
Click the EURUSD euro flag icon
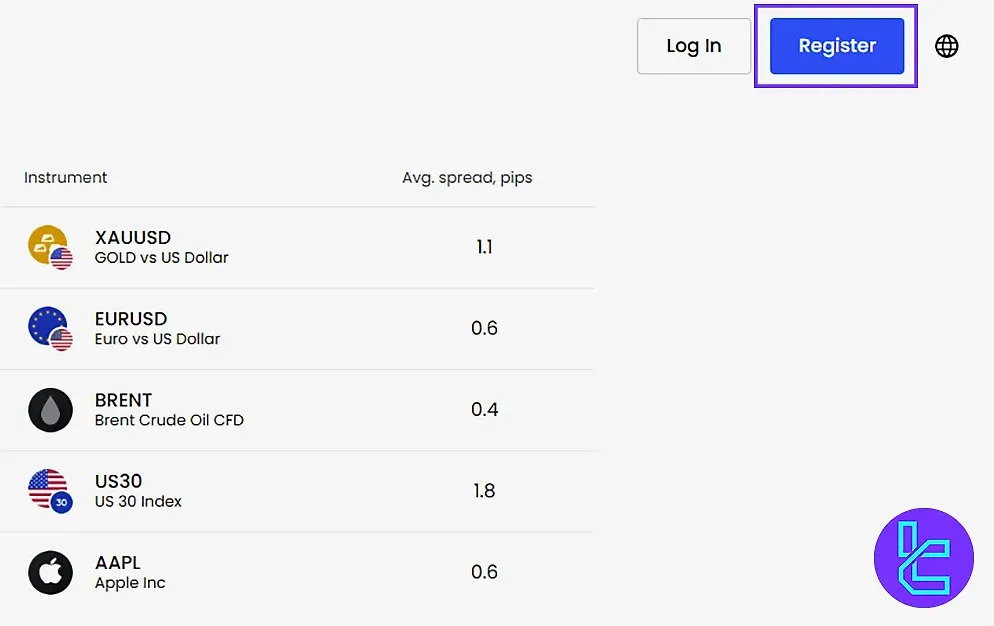click(50, 328)
